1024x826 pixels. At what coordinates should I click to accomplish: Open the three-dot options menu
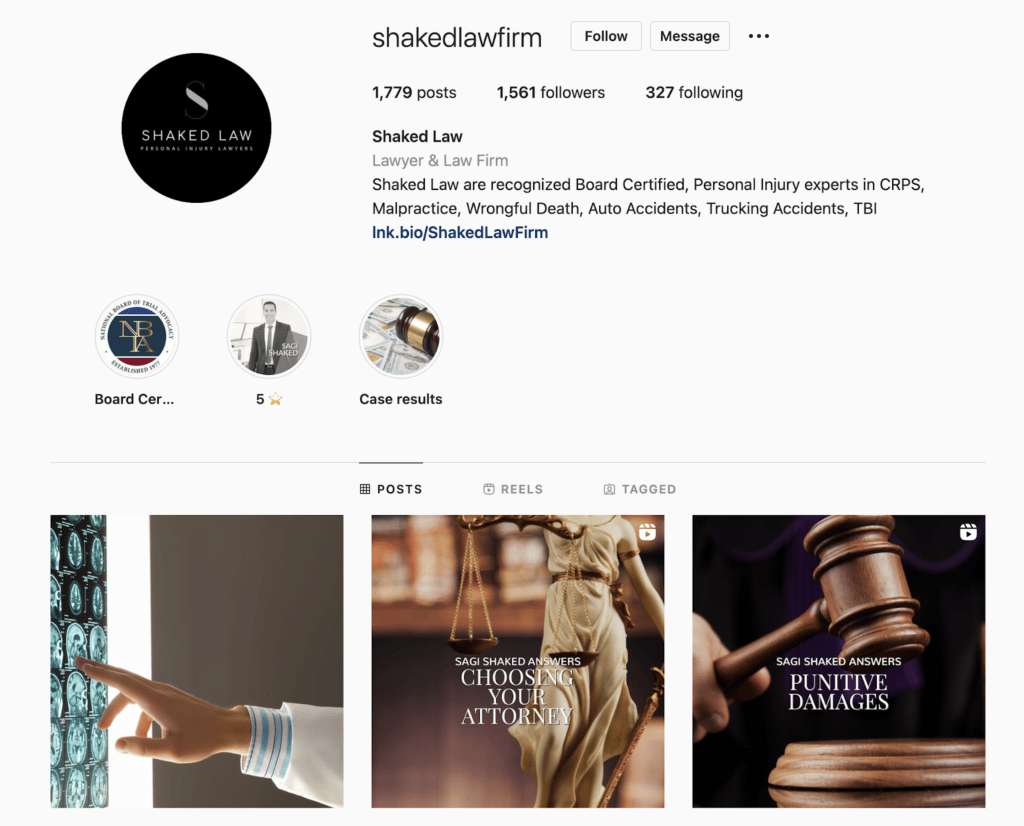click(758, 36)
